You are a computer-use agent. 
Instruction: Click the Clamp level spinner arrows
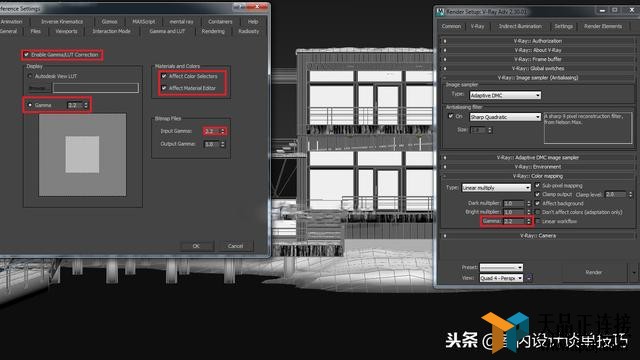pos(630,195)
